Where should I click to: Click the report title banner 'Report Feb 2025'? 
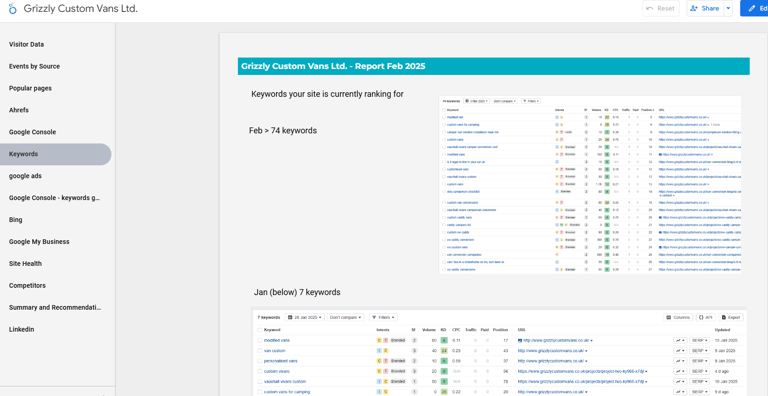(x=494, y=66)
